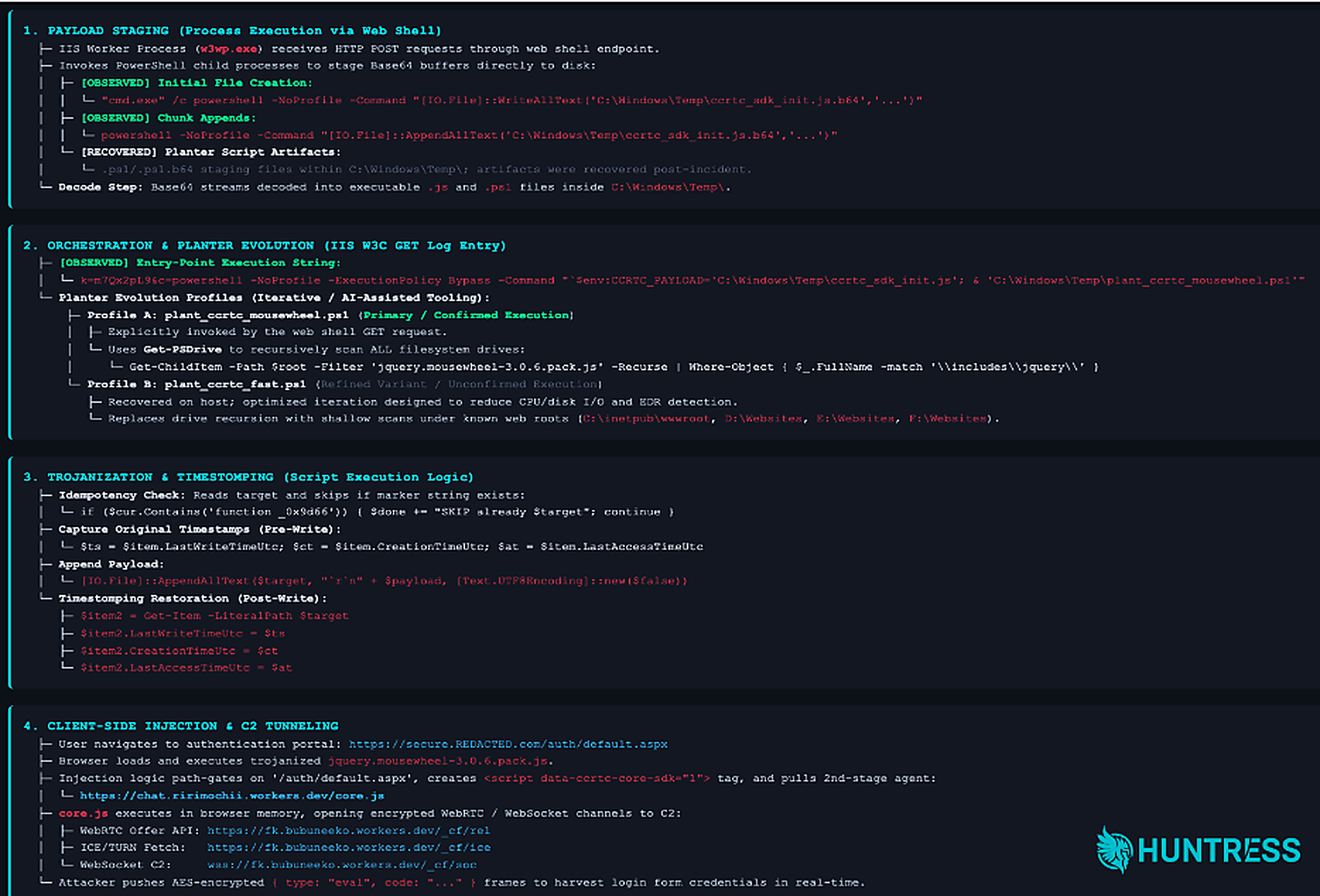Click the bold 'Get-PSDrive' cmdlet name
Image resolution: width=1320 pixels, height=896 pixels.
coord(182,350)
